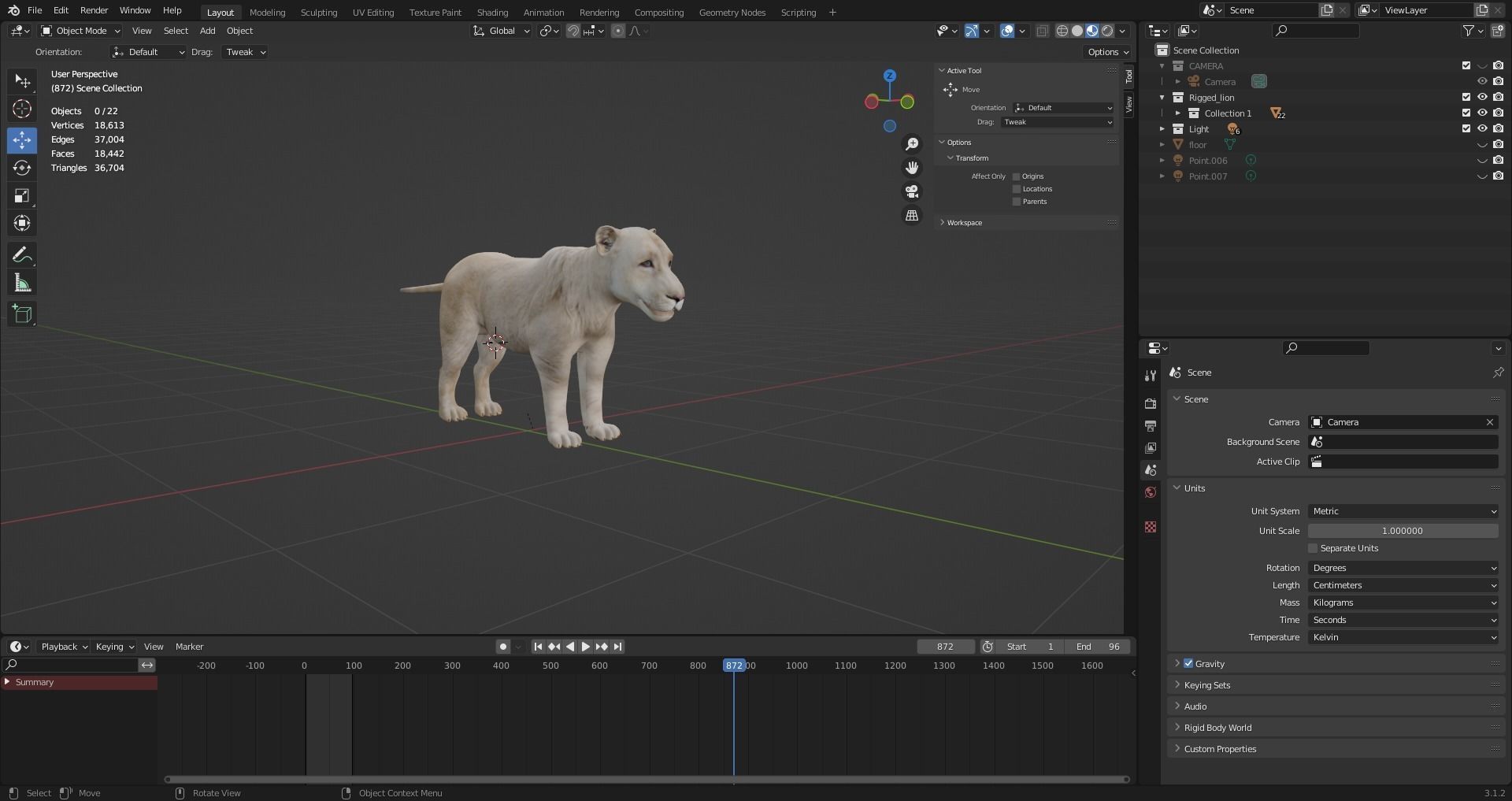Open the Render menu

[x=94, y=10]
